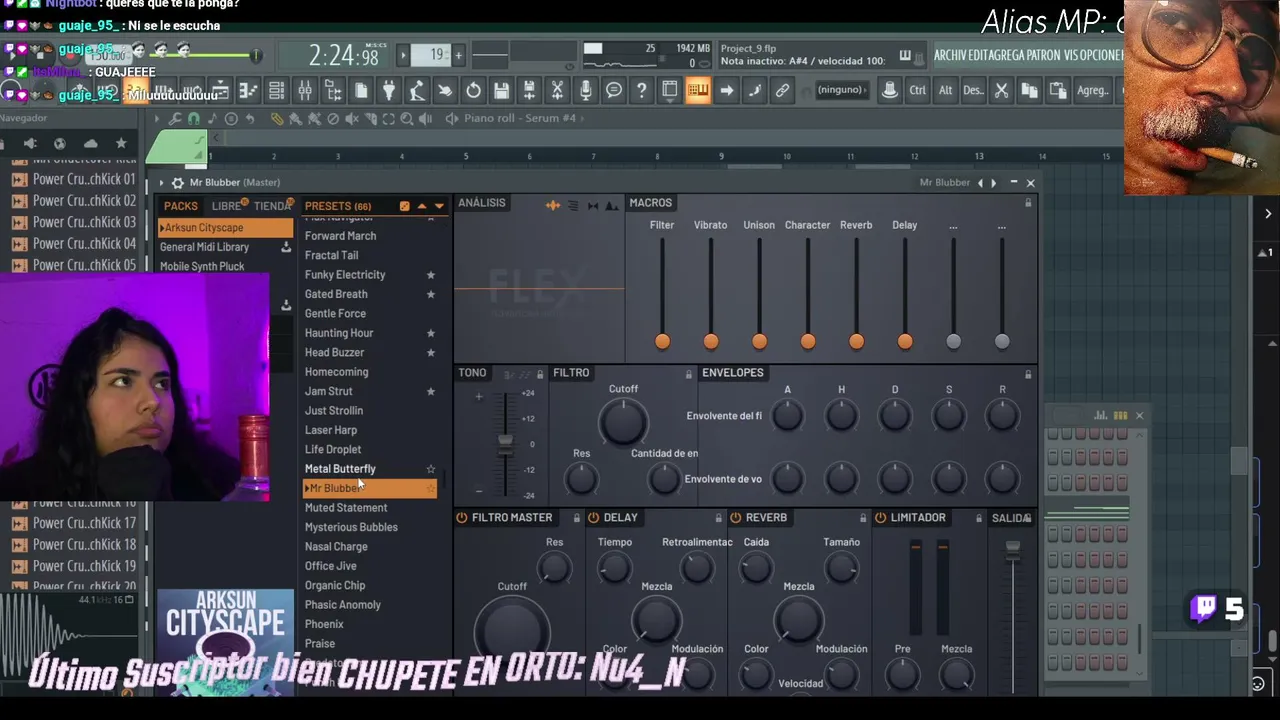Toggle the LIMITADOR power button

pos(881,518)
